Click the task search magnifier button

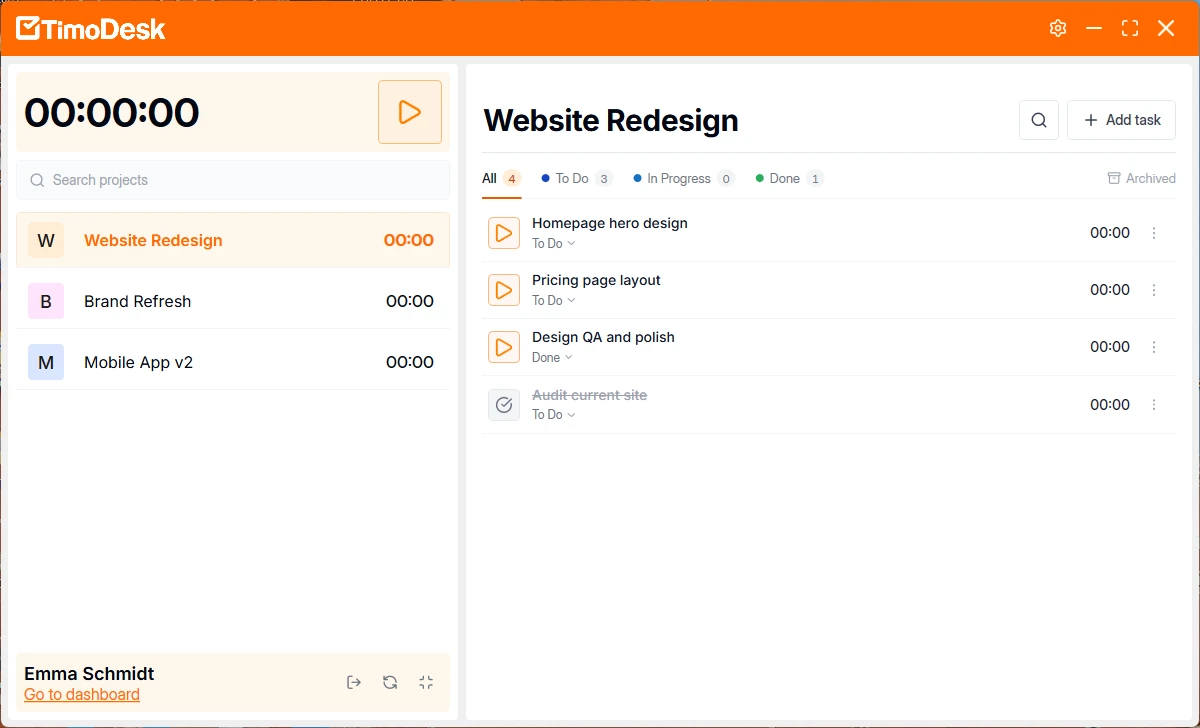(1039, 120)
